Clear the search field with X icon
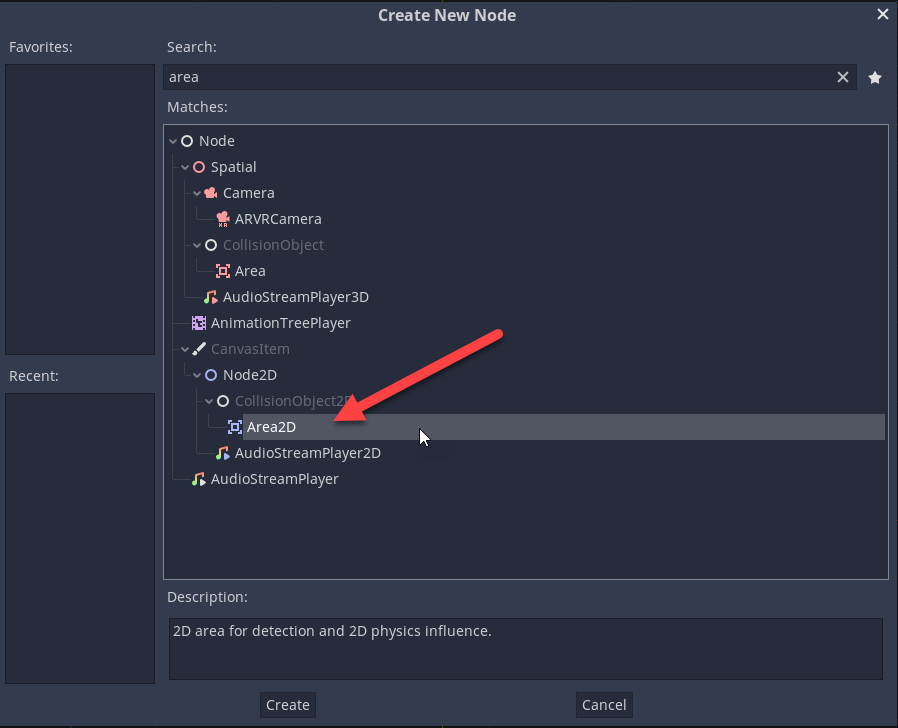This screenshot has height=728, width=898. [843, 78]
